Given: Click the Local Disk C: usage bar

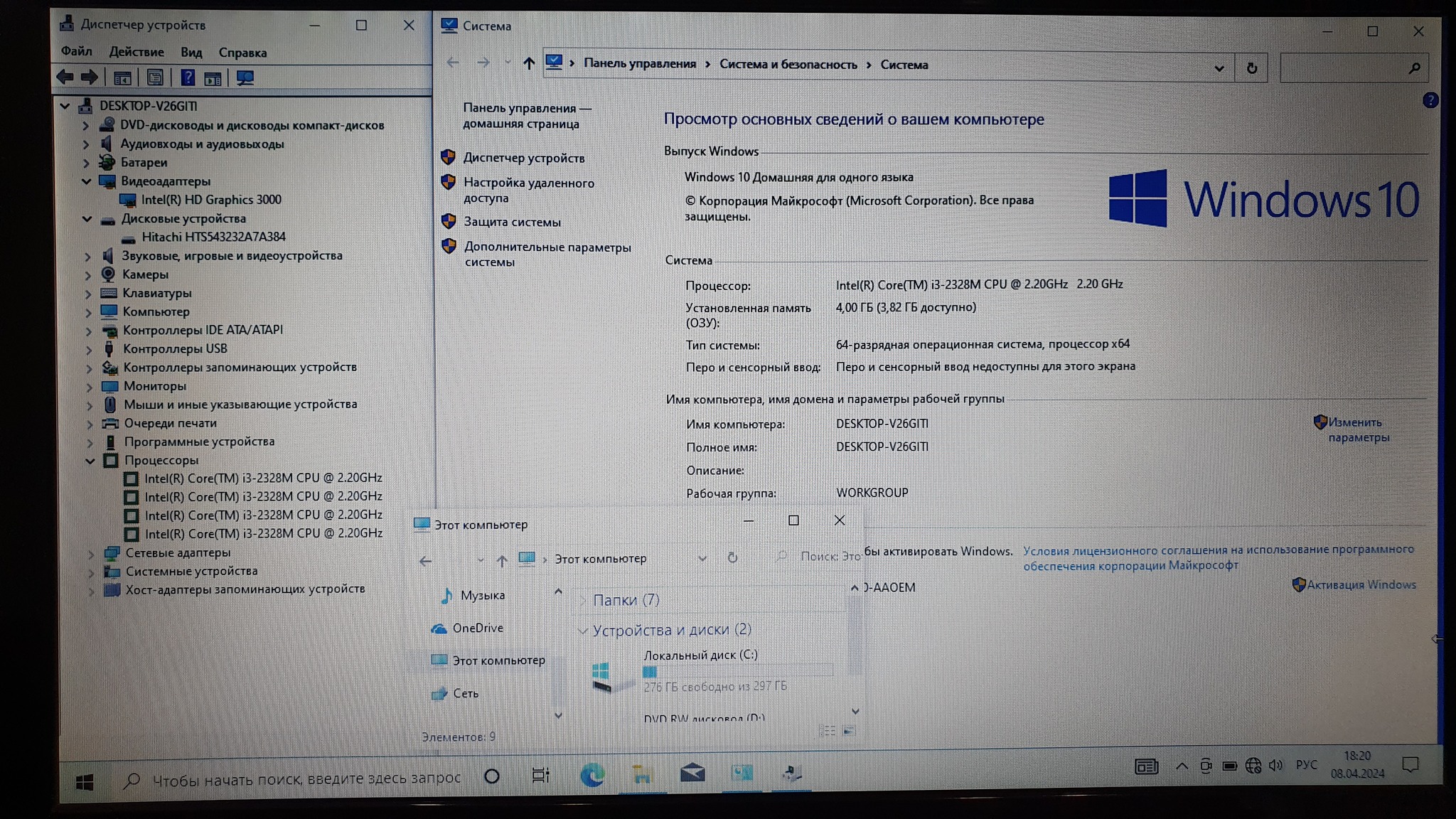Looking at the screenshot, I should pos(737,671).
